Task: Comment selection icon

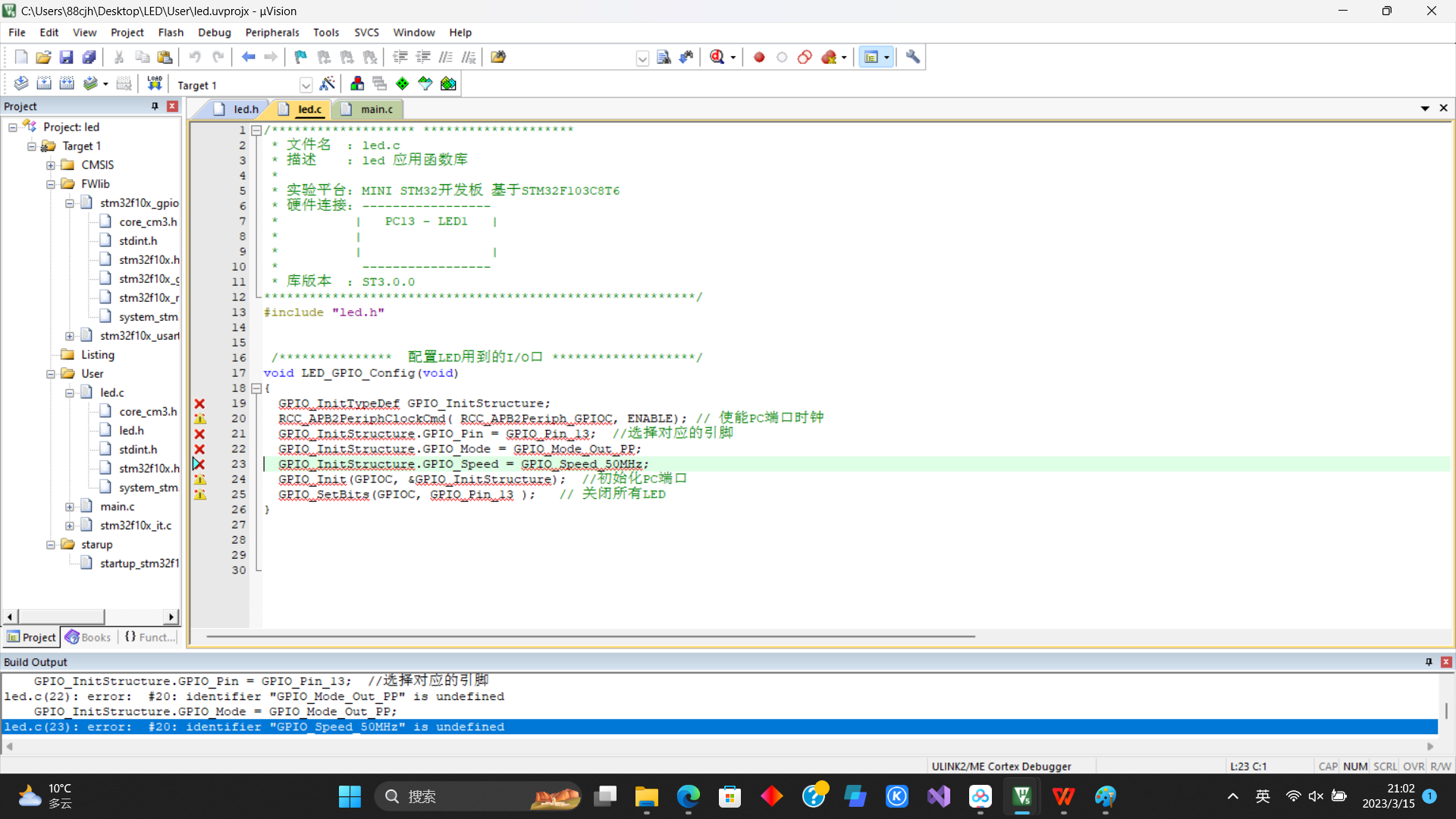Action: tap(446, 57)
